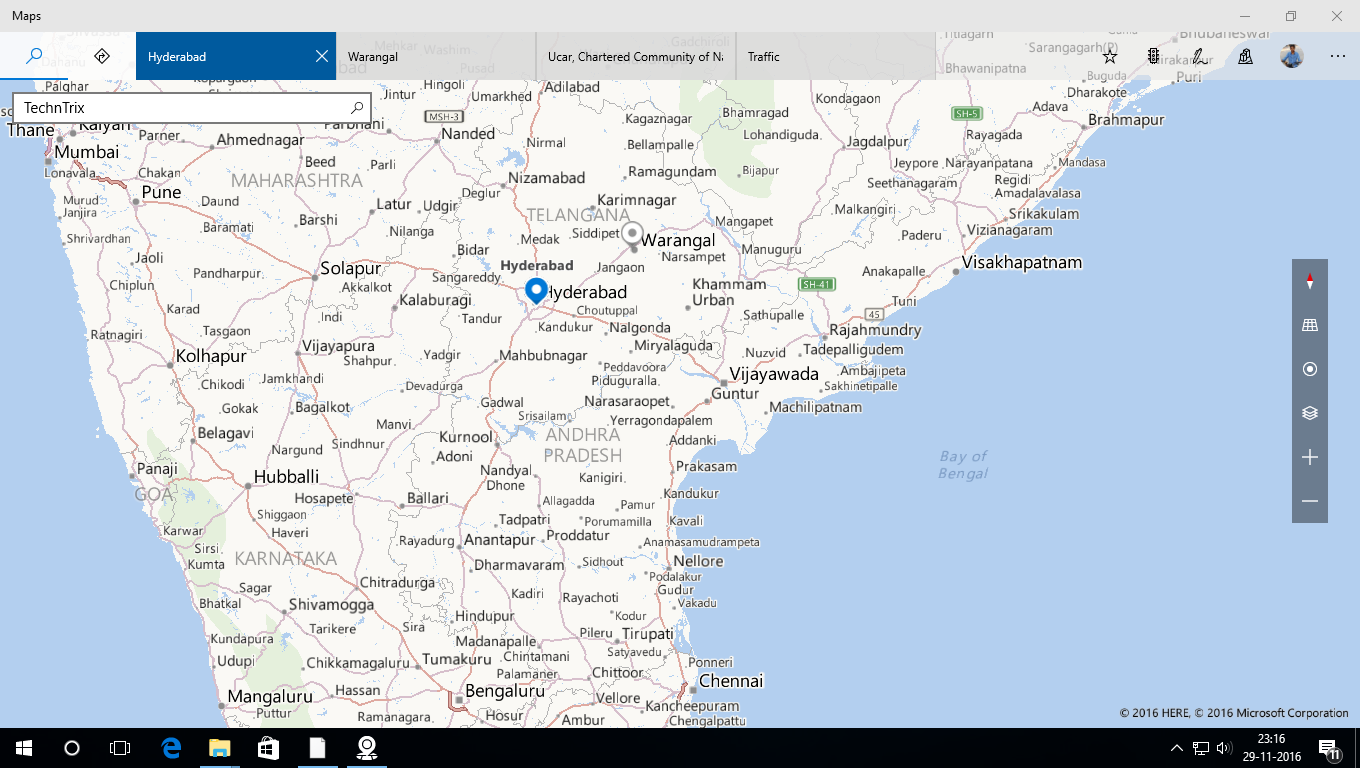
Task: Click the Tirupati city label
Action: point(648,634)
